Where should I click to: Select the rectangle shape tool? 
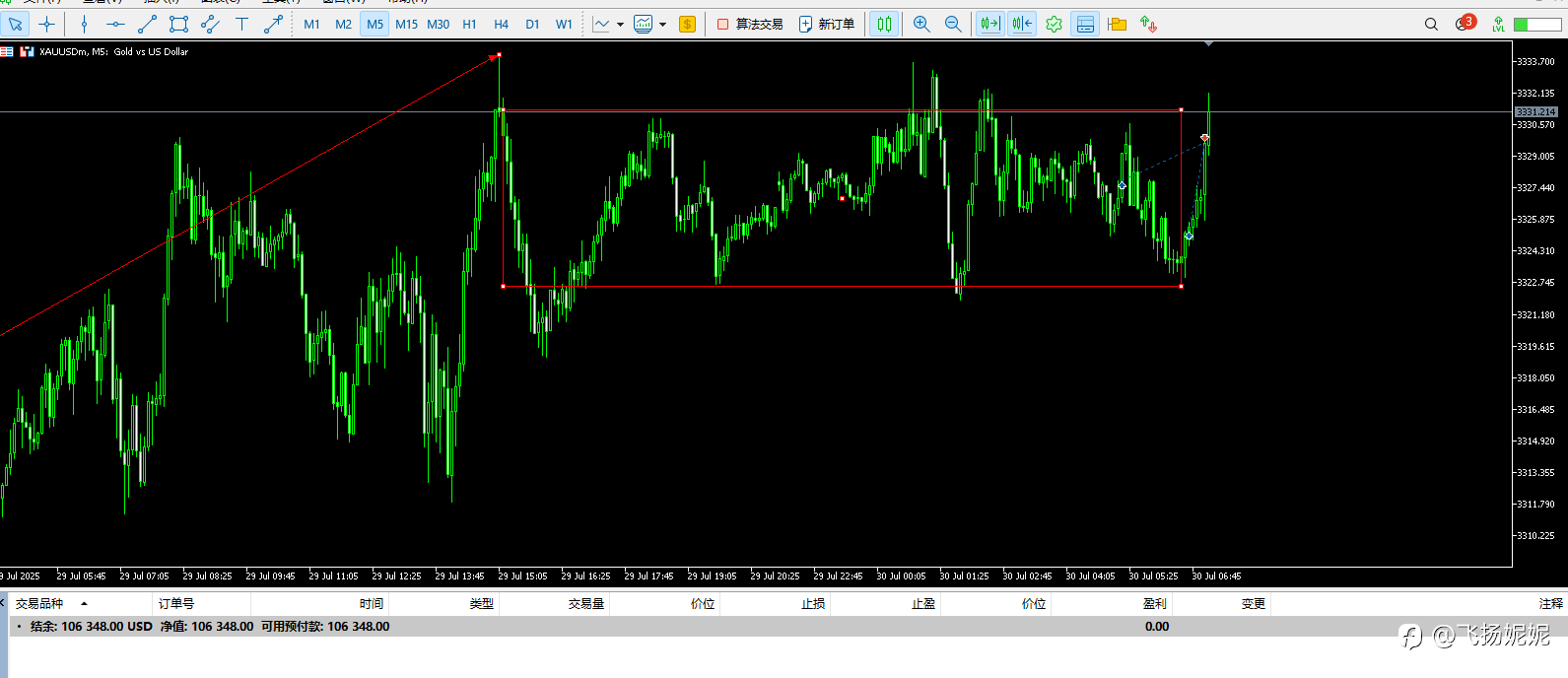tap(178, 24)
